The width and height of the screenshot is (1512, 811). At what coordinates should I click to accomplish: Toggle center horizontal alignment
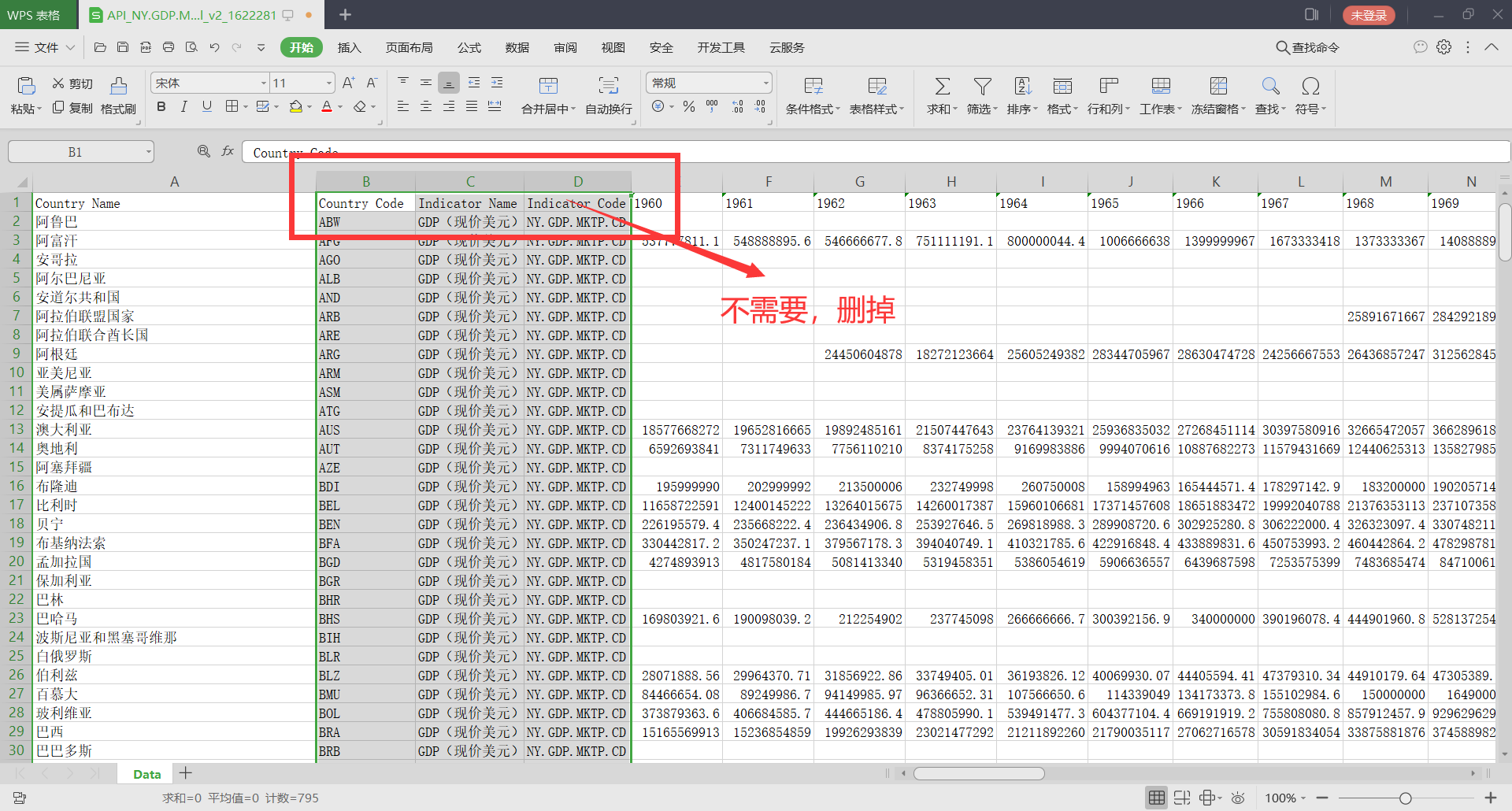click(425, 106)
